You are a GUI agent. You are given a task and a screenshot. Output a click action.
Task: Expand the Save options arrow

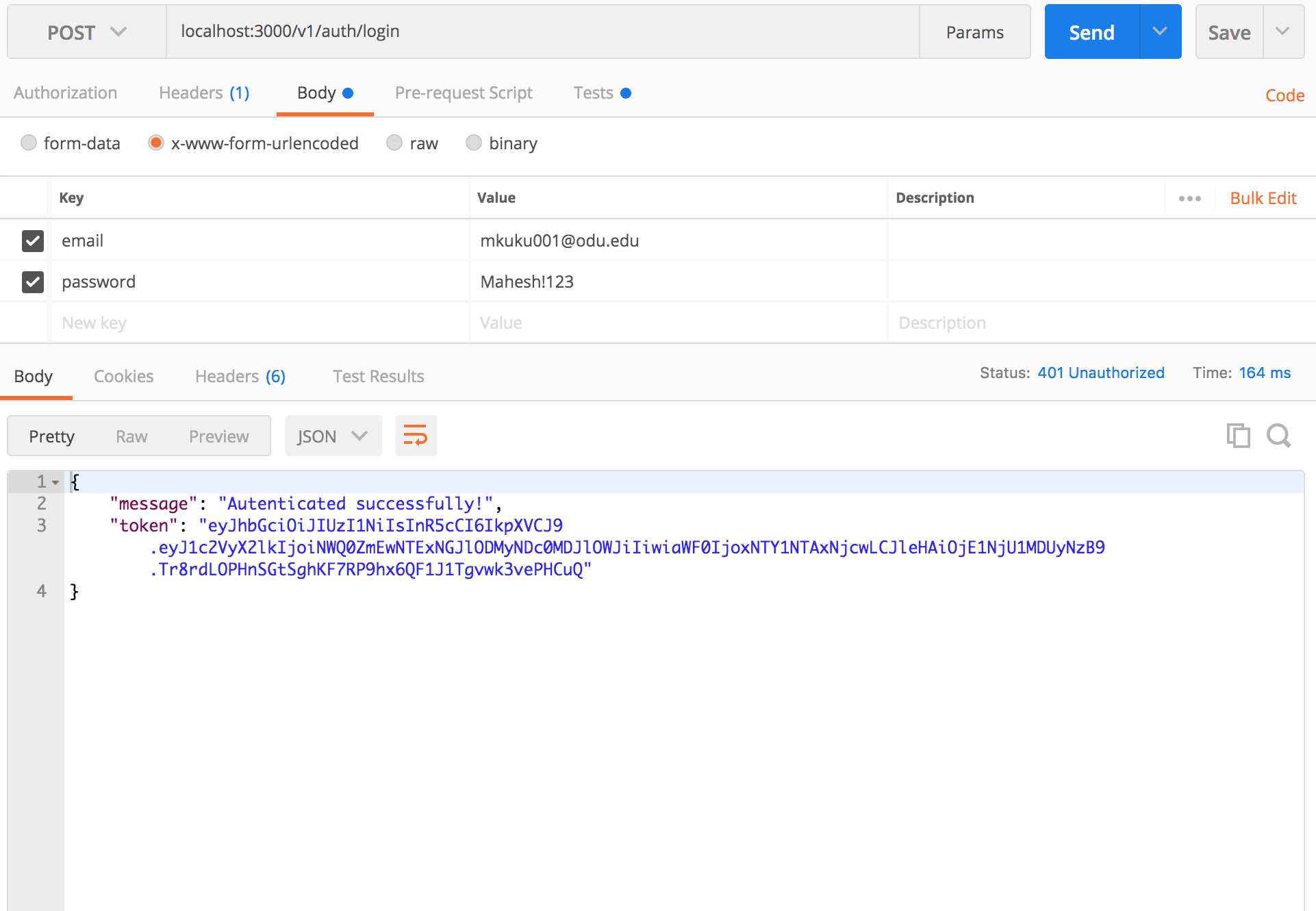click(x=1282, y=32)
